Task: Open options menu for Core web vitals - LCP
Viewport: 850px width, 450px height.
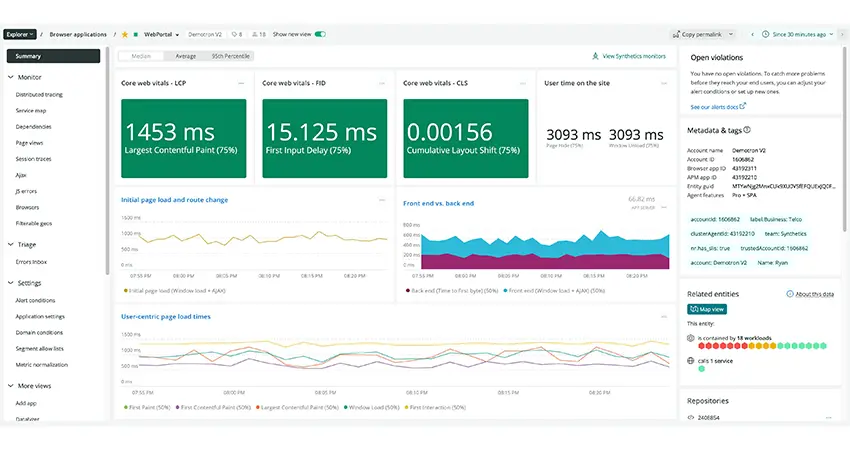Action: [x=241, y=83]
